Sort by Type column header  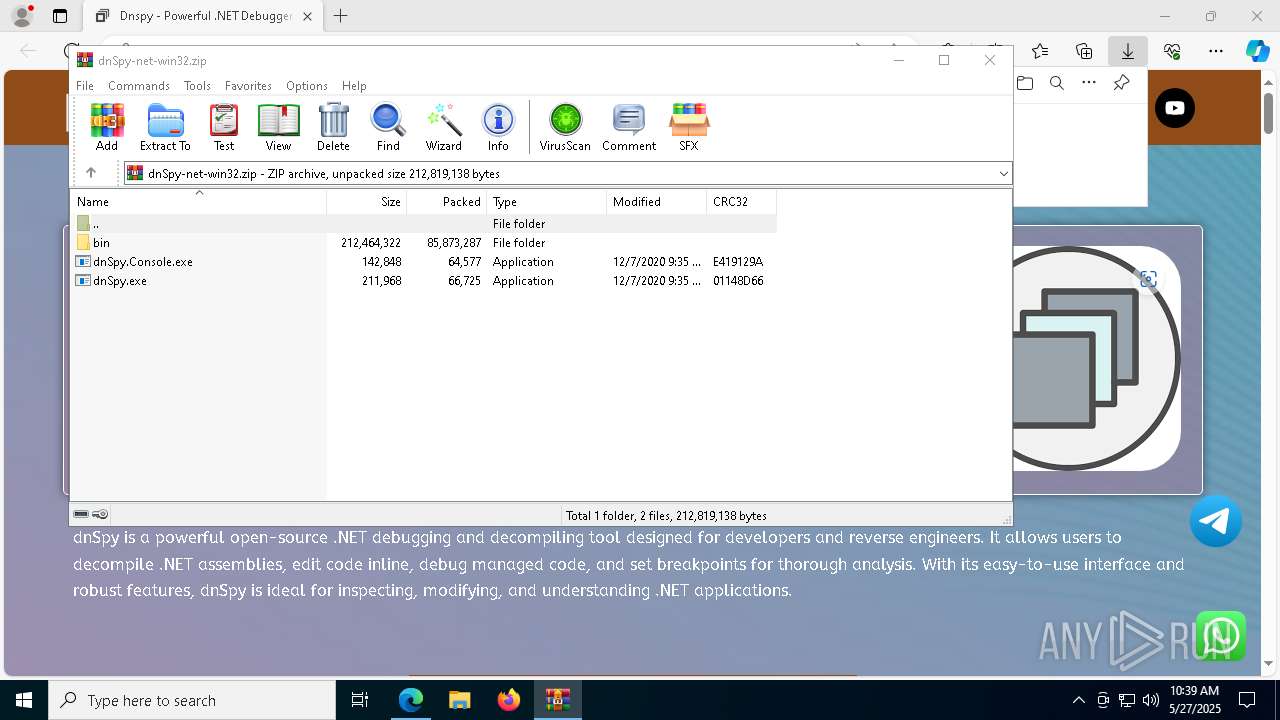547,202
